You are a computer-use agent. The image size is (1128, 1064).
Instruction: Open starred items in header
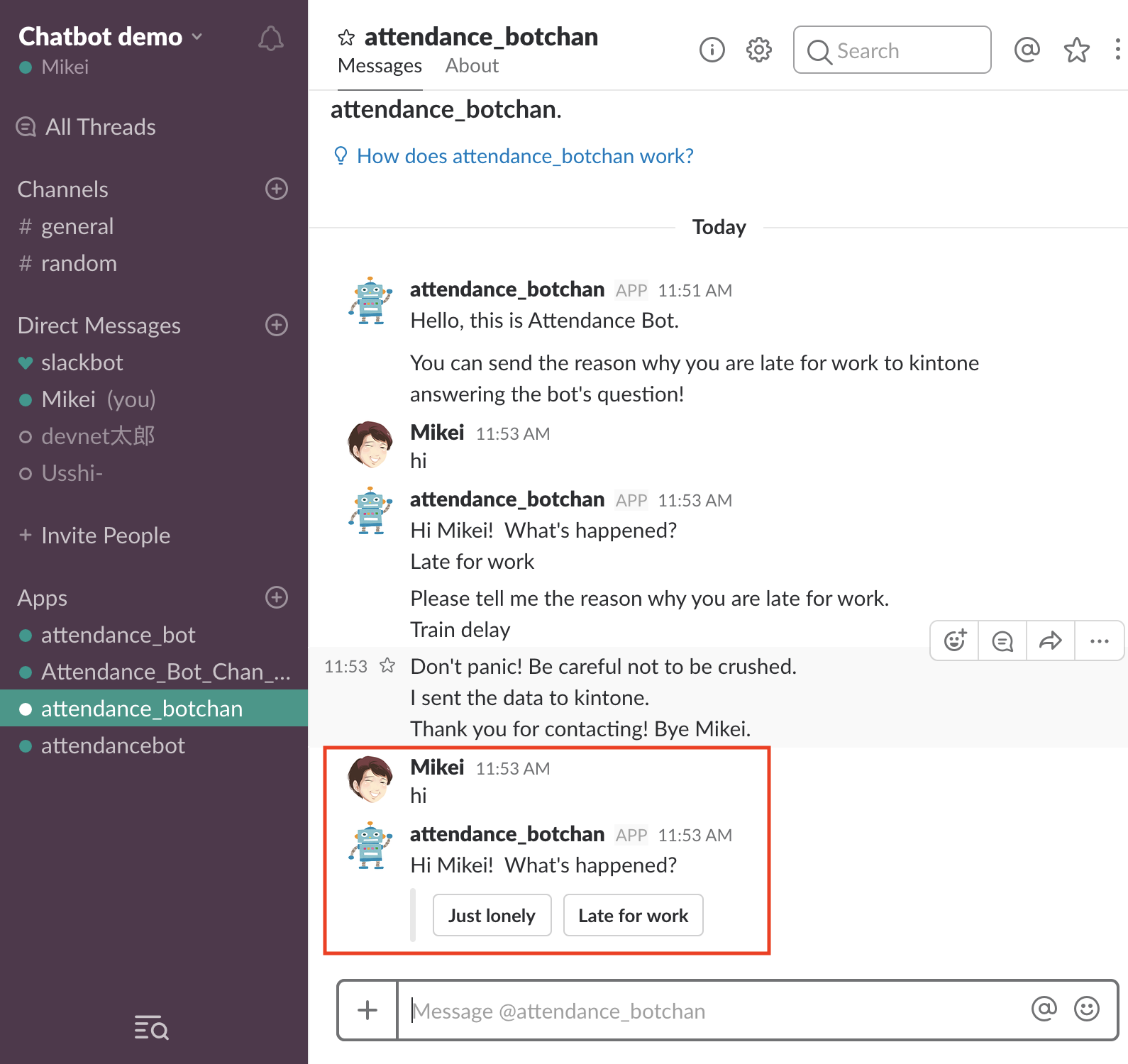(x=1076, y=50)
